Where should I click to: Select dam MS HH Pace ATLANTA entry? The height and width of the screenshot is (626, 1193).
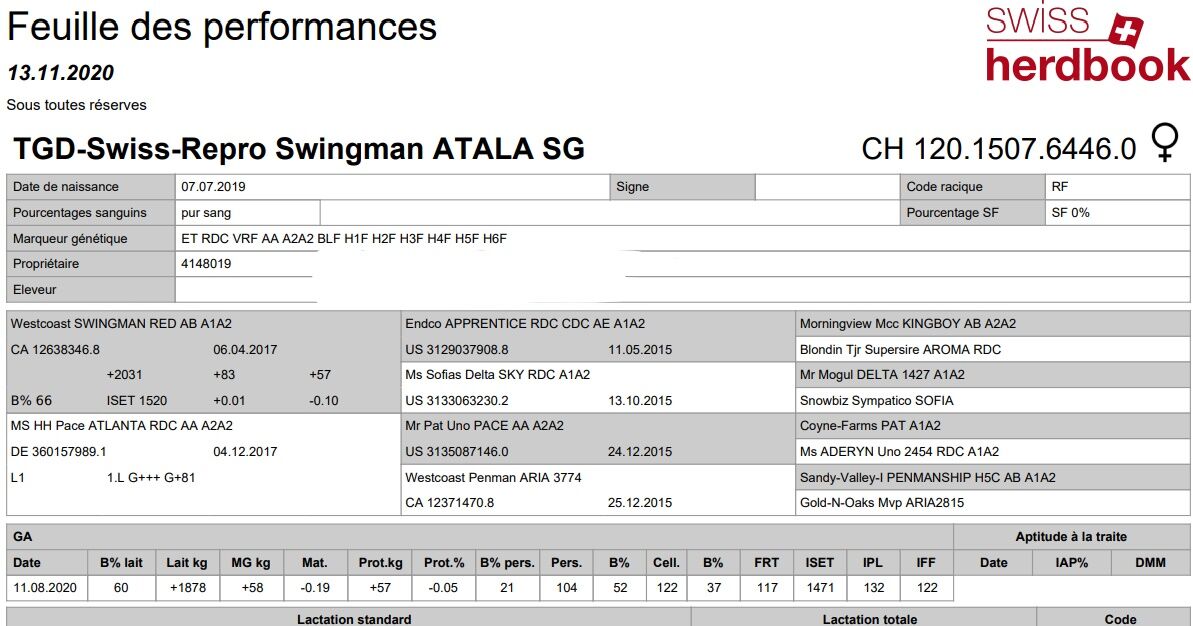coord(121,426)
